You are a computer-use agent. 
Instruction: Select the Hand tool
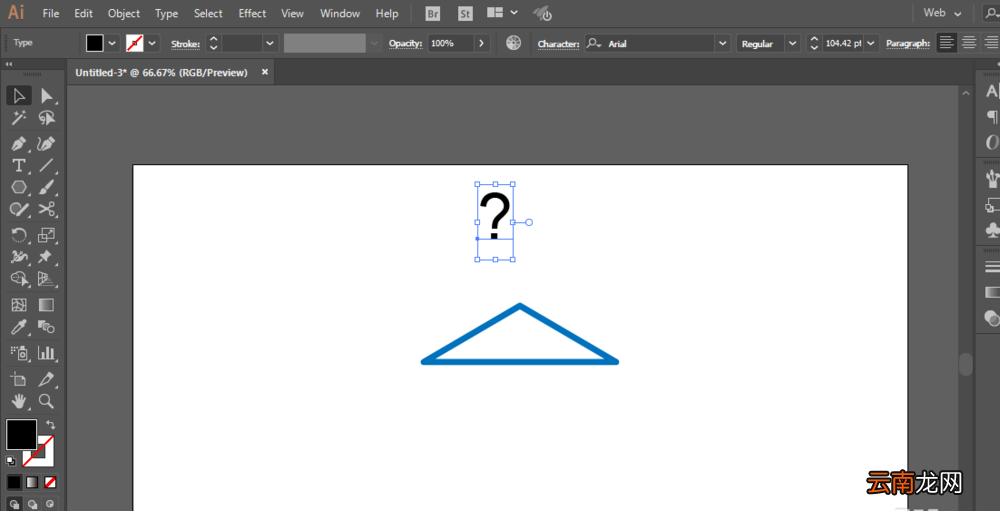click(x=19, y=401)
